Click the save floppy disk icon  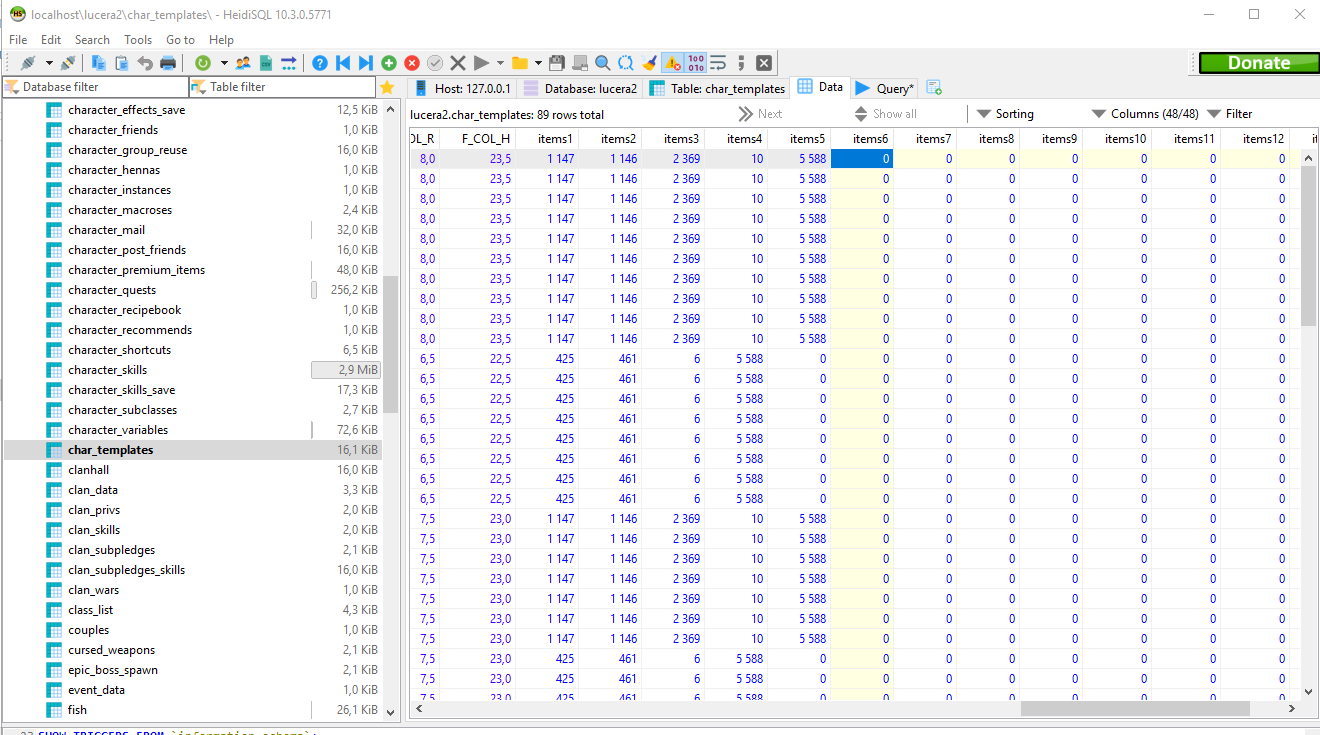point(557,63)
